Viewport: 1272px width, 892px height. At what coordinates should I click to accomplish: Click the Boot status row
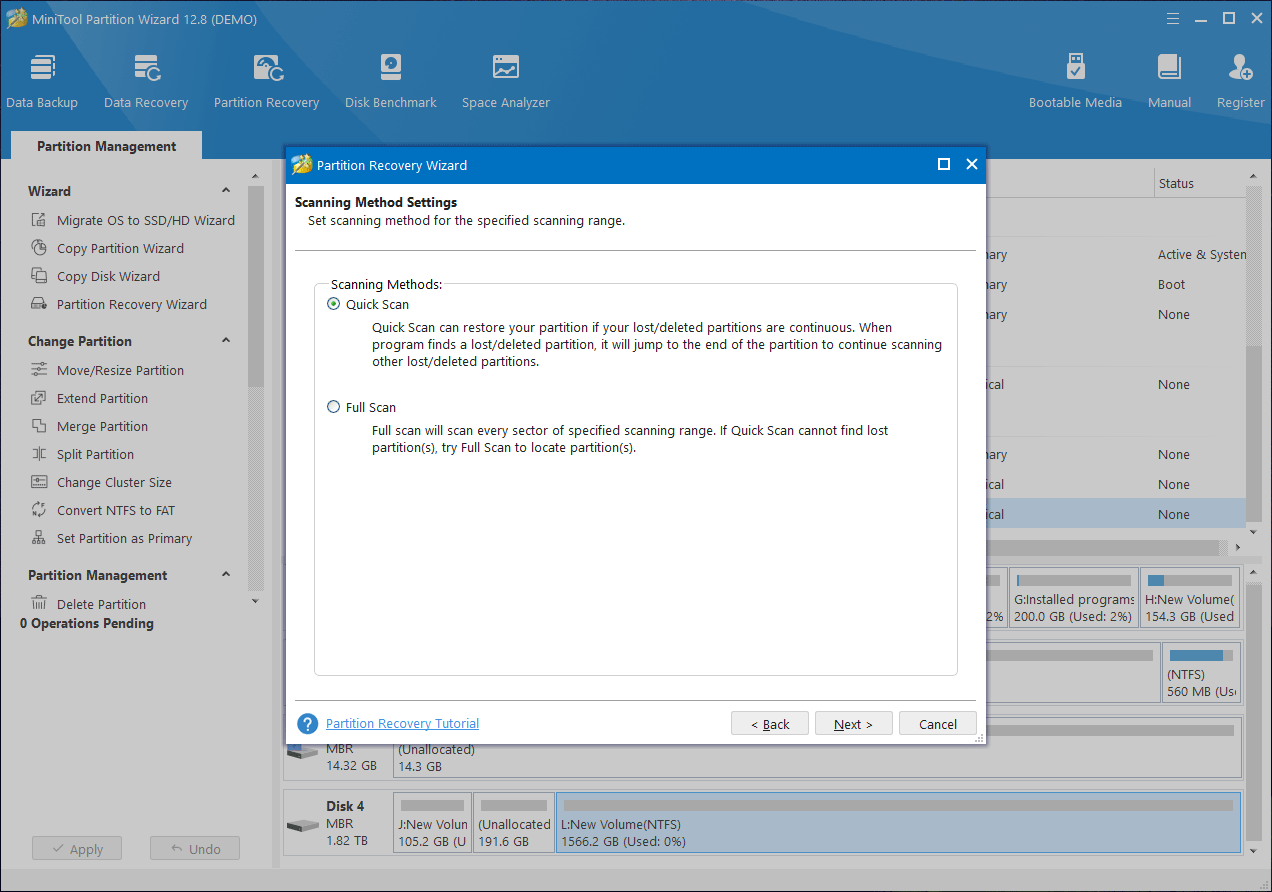pos(1171,284)
